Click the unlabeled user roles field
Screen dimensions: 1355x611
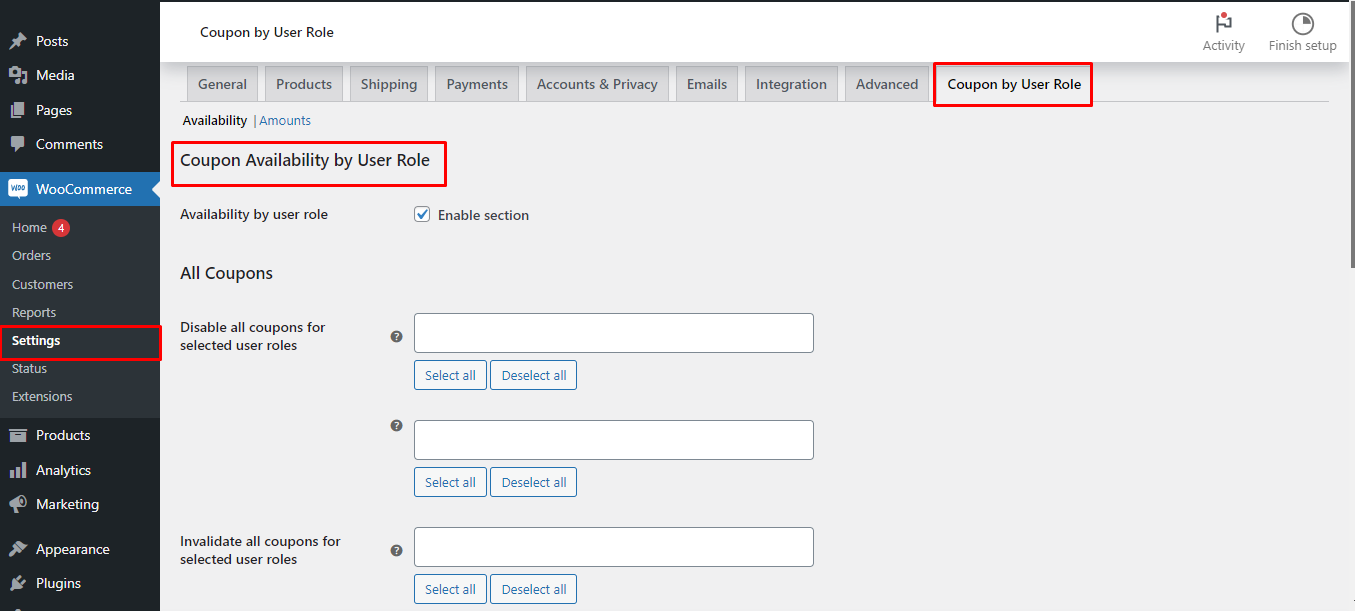click(614, 440)
